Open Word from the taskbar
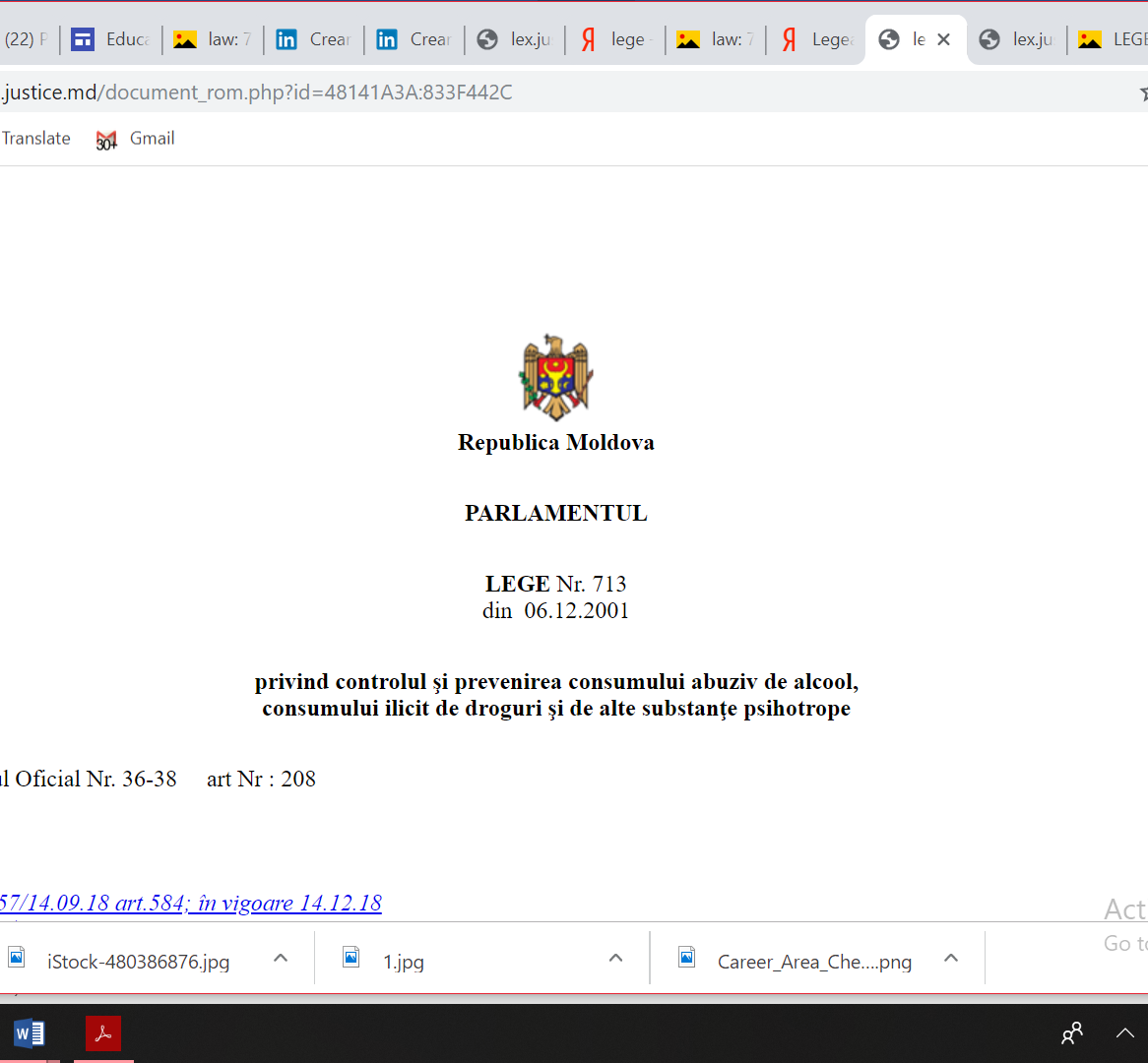1148x1063 pixels. [x=30, y=1033]
